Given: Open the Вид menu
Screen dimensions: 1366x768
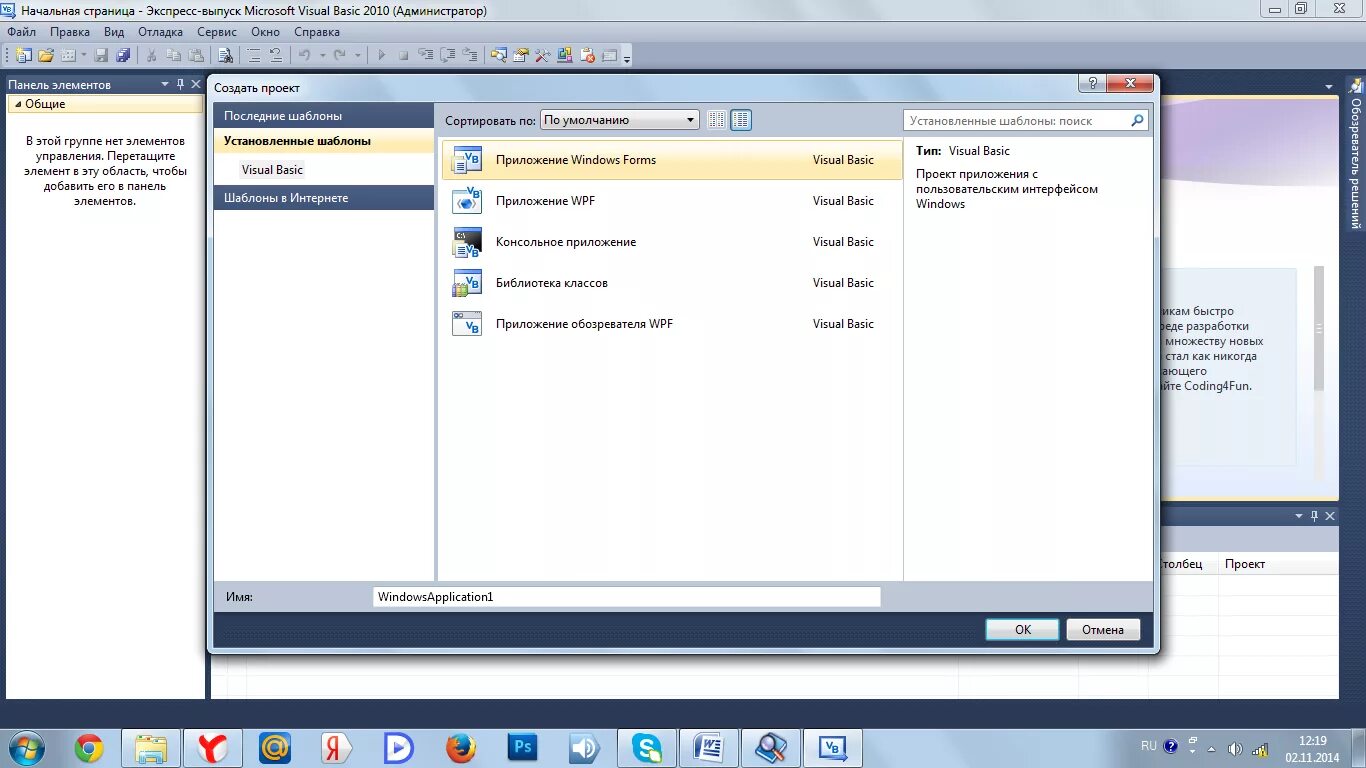Looking at the screenshot, I should pyautogui.click(x=114, y=32).
